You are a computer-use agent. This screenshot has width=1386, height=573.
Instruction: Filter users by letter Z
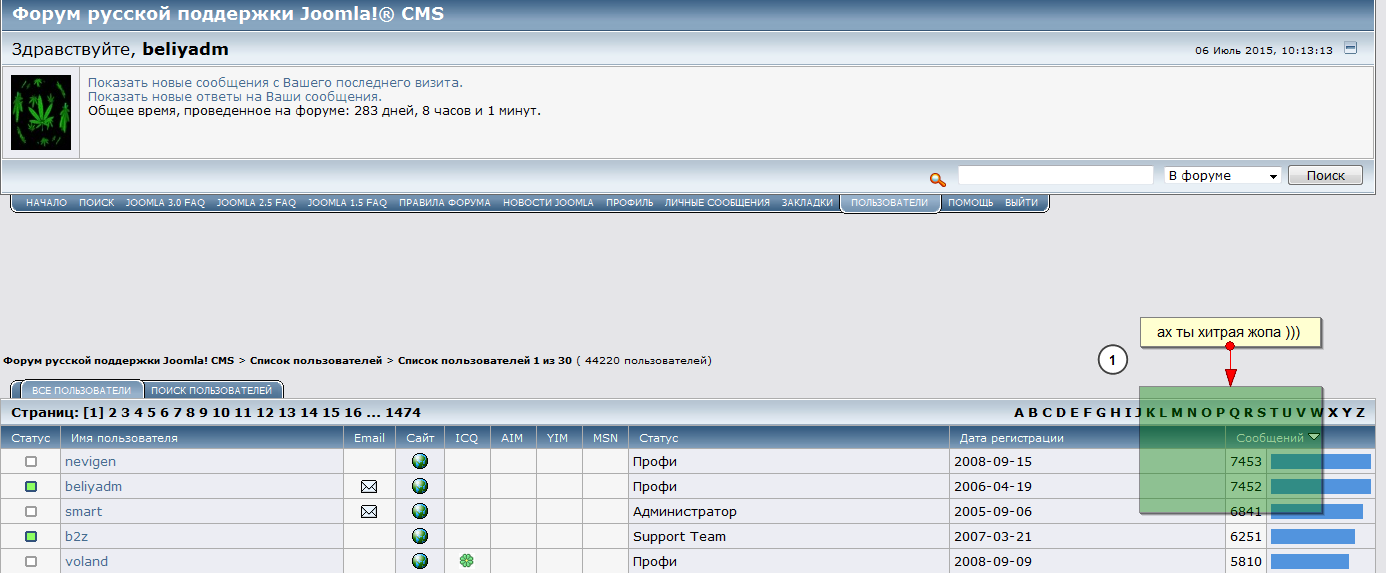point(1360,413)
